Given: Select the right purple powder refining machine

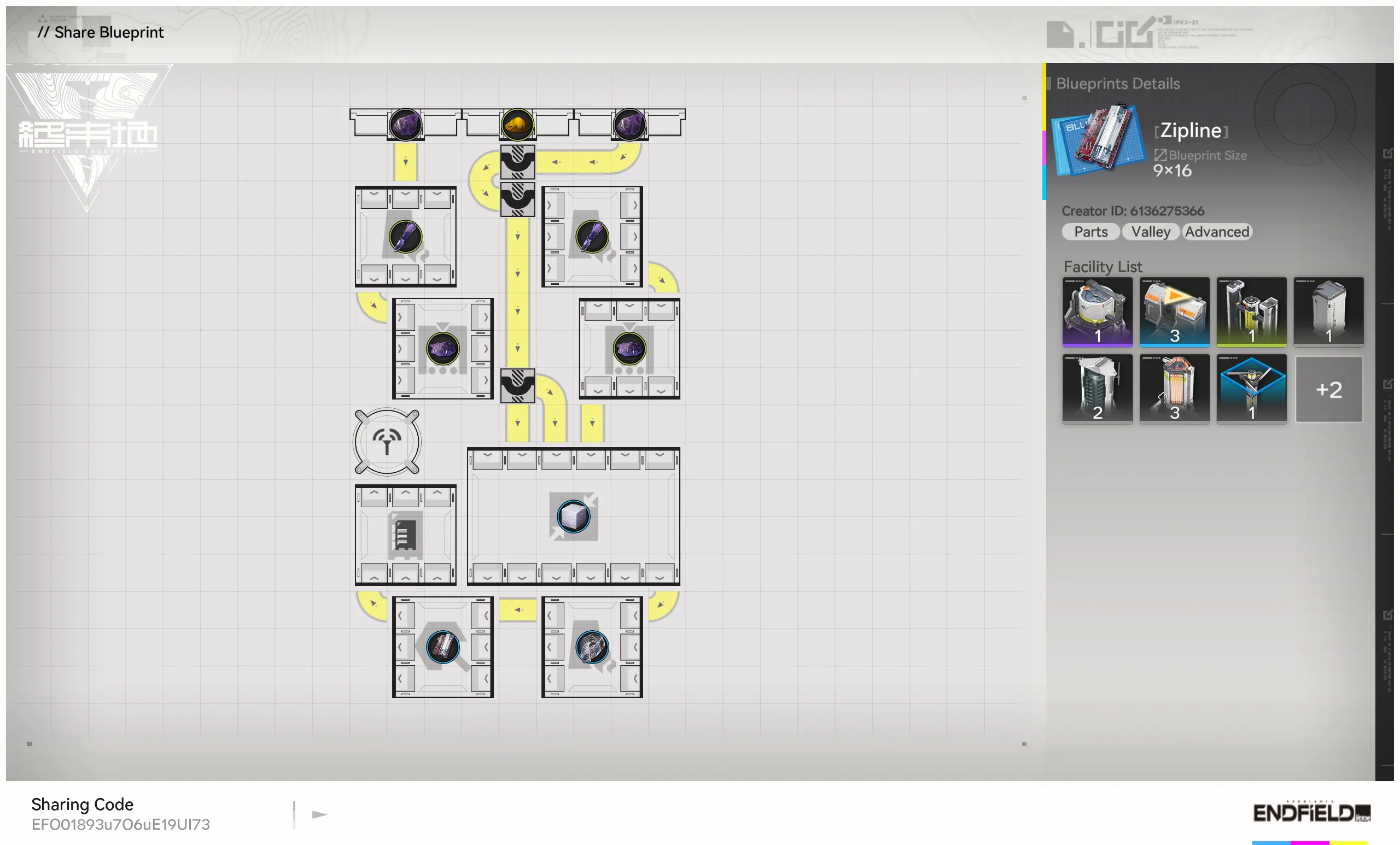Looking at the screenshot, I should [629, 348].
